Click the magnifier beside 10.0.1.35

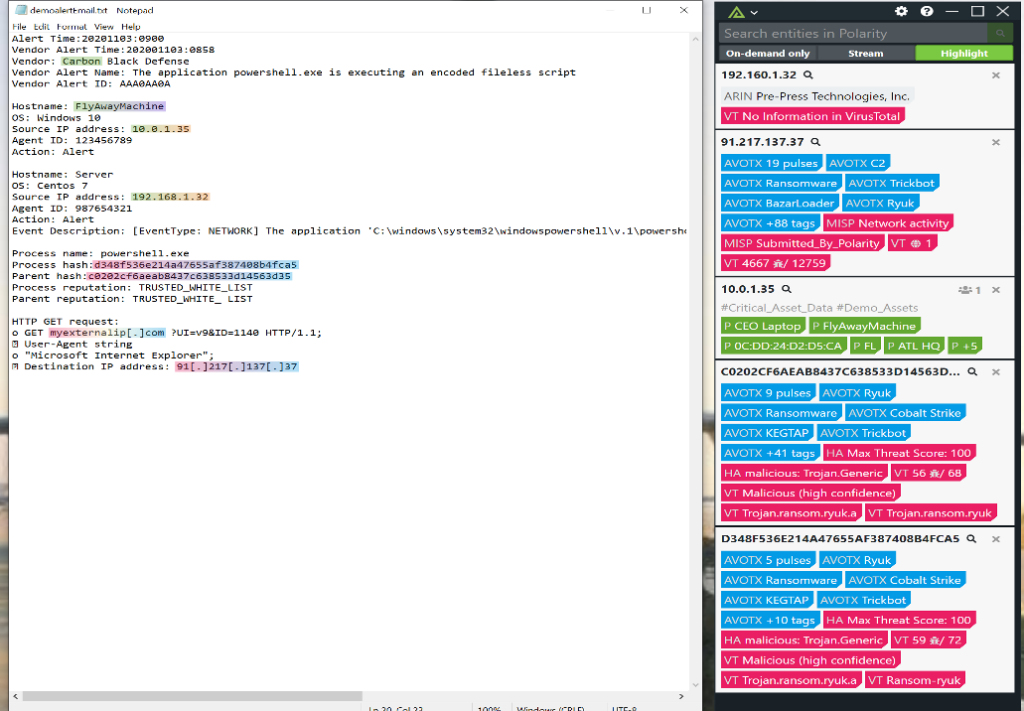(786, 289)
